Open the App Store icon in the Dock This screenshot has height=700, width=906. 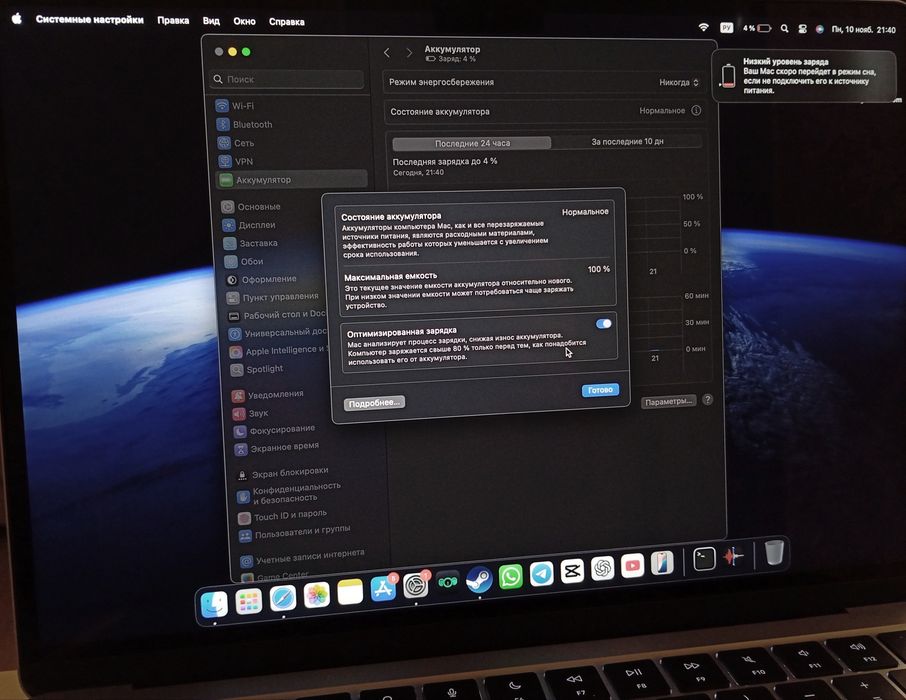click(x=383, y=588)
